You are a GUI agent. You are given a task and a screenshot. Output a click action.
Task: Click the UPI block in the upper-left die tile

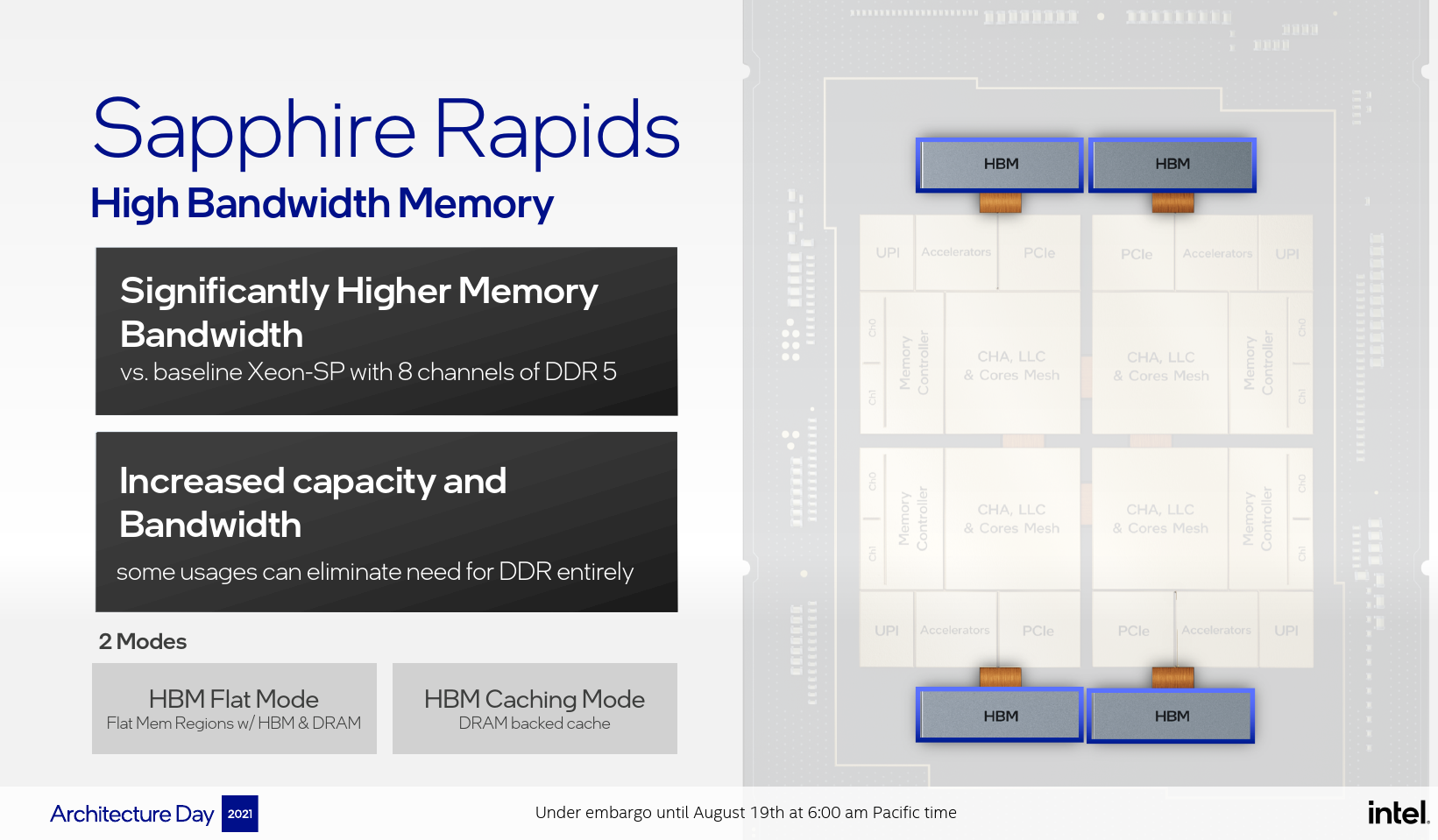pyautogui.click(x=888, y=253)
